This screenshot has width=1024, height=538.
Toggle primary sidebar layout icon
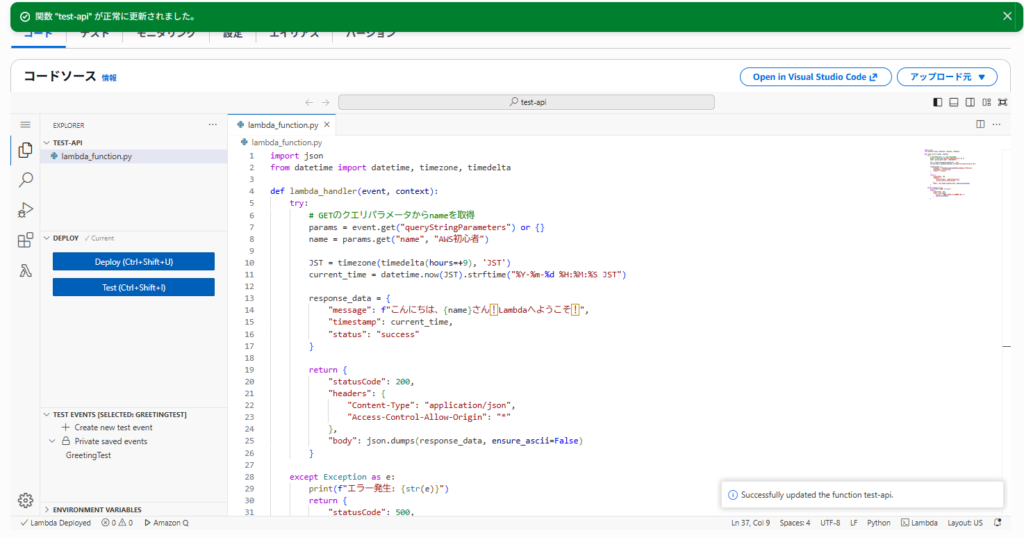point(938,103)
